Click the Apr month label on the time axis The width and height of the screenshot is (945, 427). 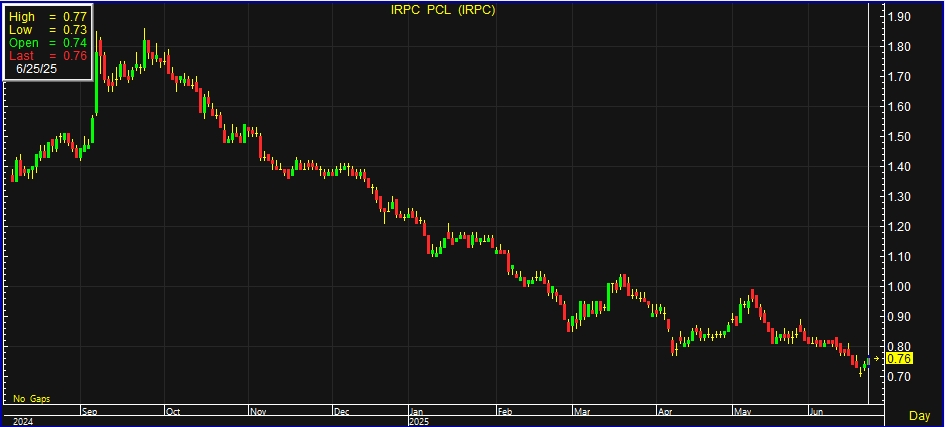[665, 412]
